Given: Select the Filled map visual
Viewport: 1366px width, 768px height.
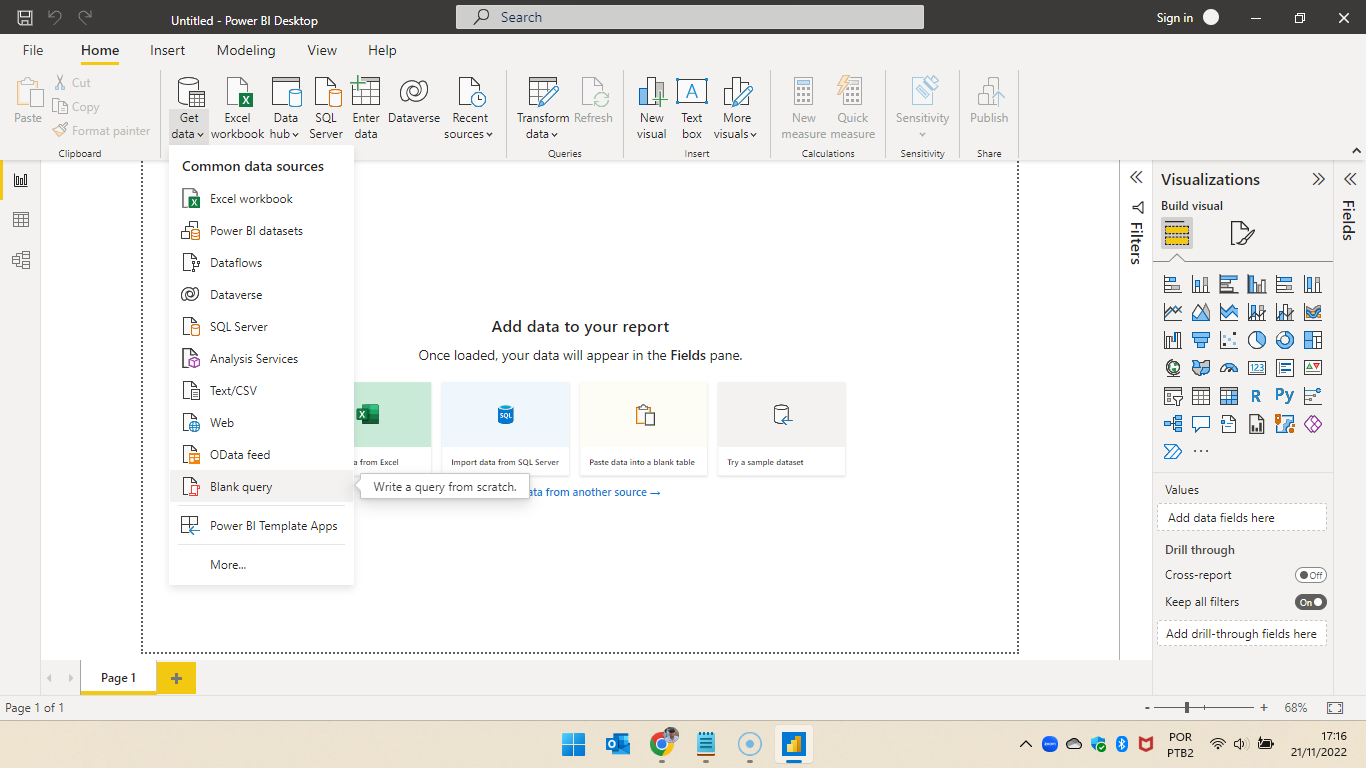Looking at the screenshot, I should 1201,368.
